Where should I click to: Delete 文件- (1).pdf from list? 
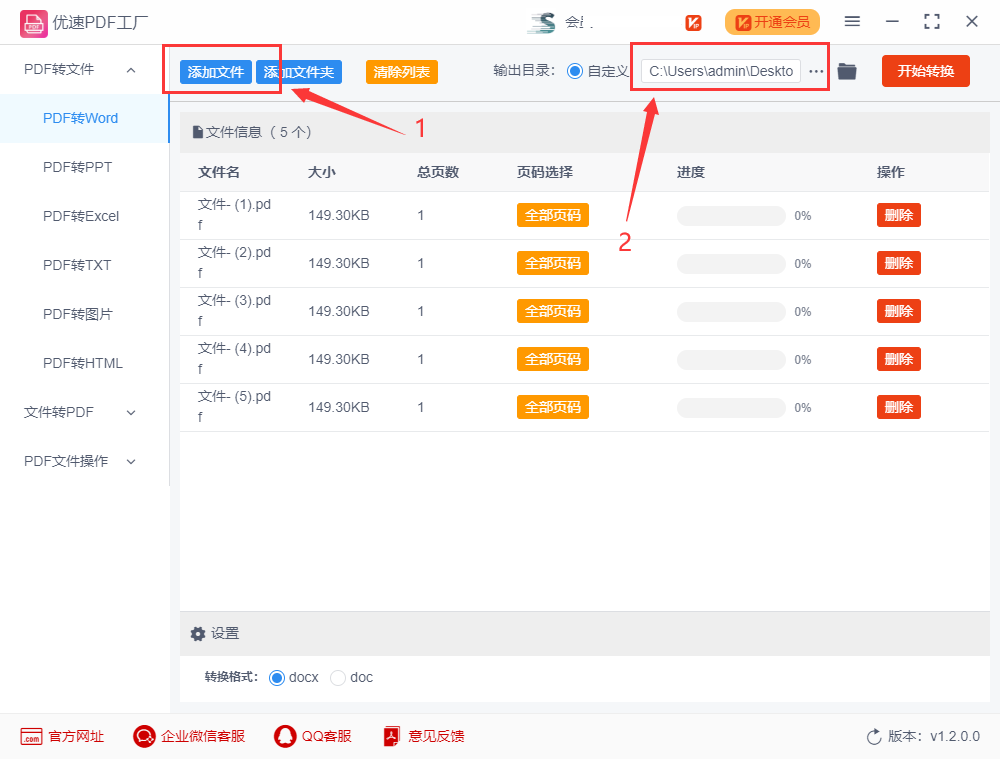[x=899, y=216]
